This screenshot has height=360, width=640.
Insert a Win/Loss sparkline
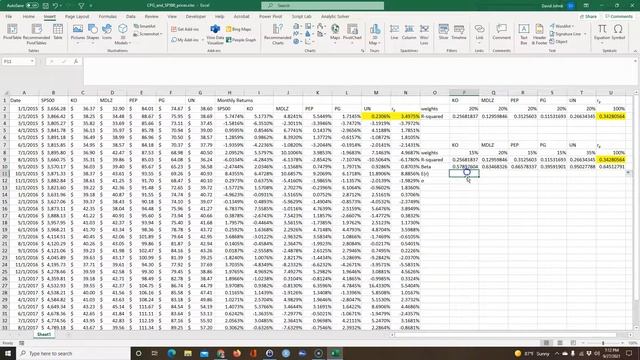pos(424,33)
